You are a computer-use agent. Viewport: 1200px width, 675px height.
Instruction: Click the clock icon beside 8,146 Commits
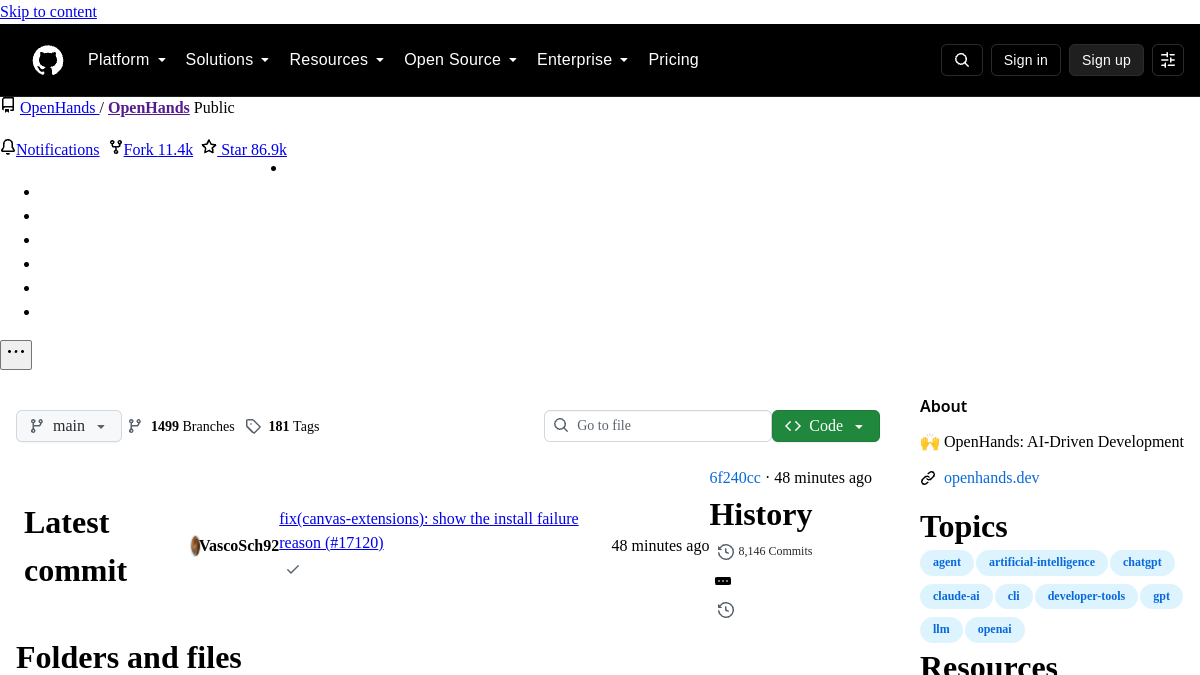[726, 552]
